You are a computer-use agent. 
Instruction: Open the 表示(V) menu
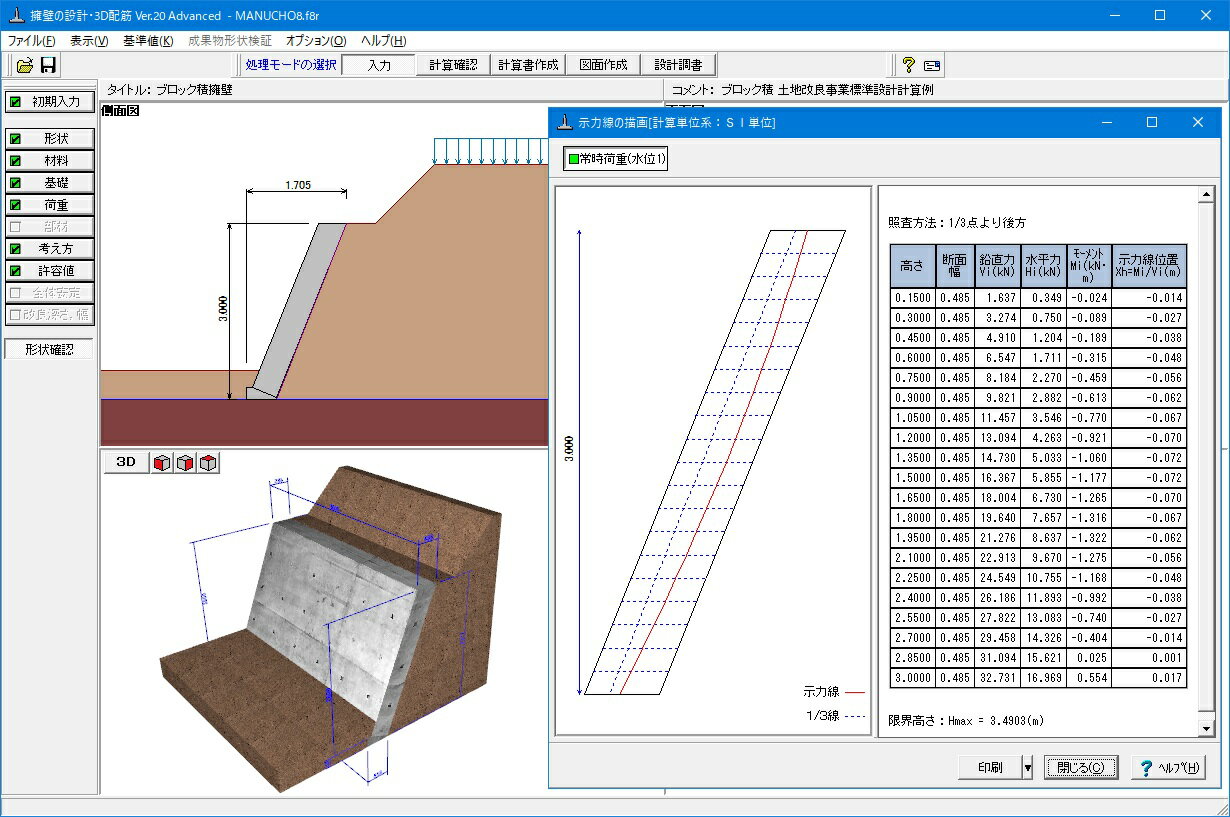coord(89,41)
